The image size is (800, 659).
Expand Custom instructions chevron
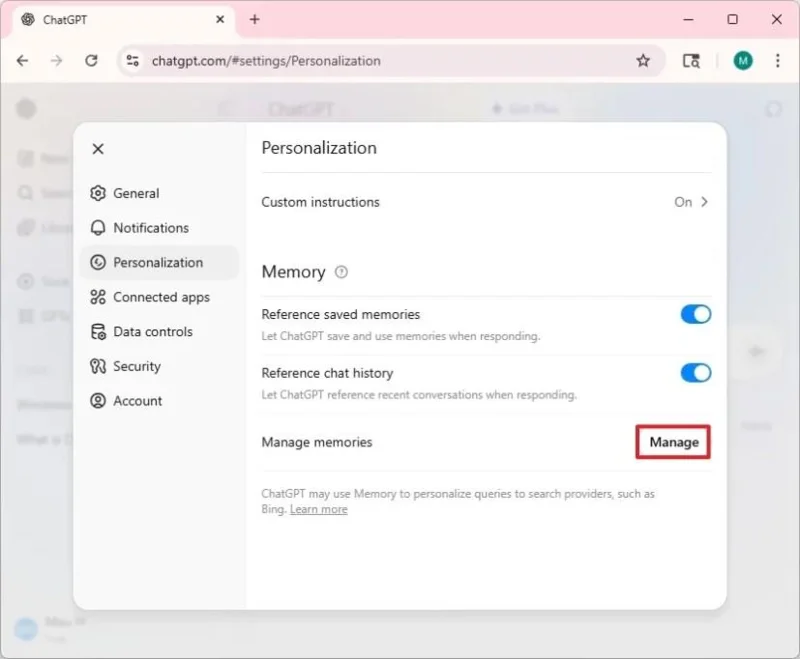coord(704,202)
